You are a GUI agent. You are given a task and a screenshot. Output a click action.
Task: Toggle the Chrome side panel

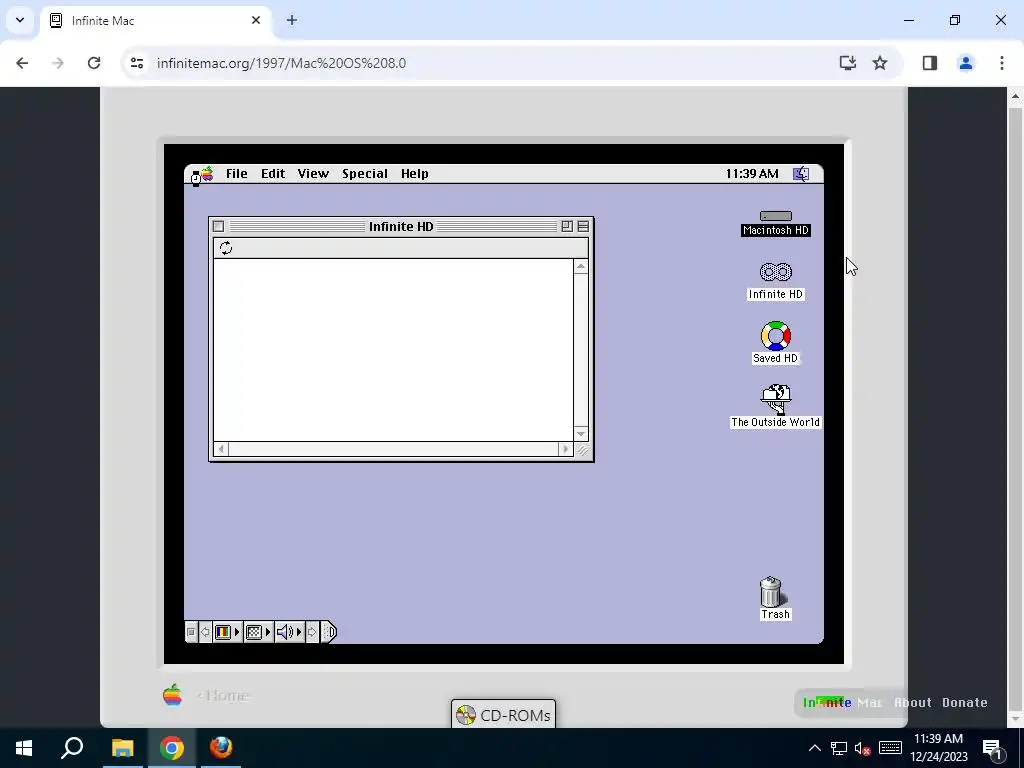pyautogui.click(x=929, y=63)
